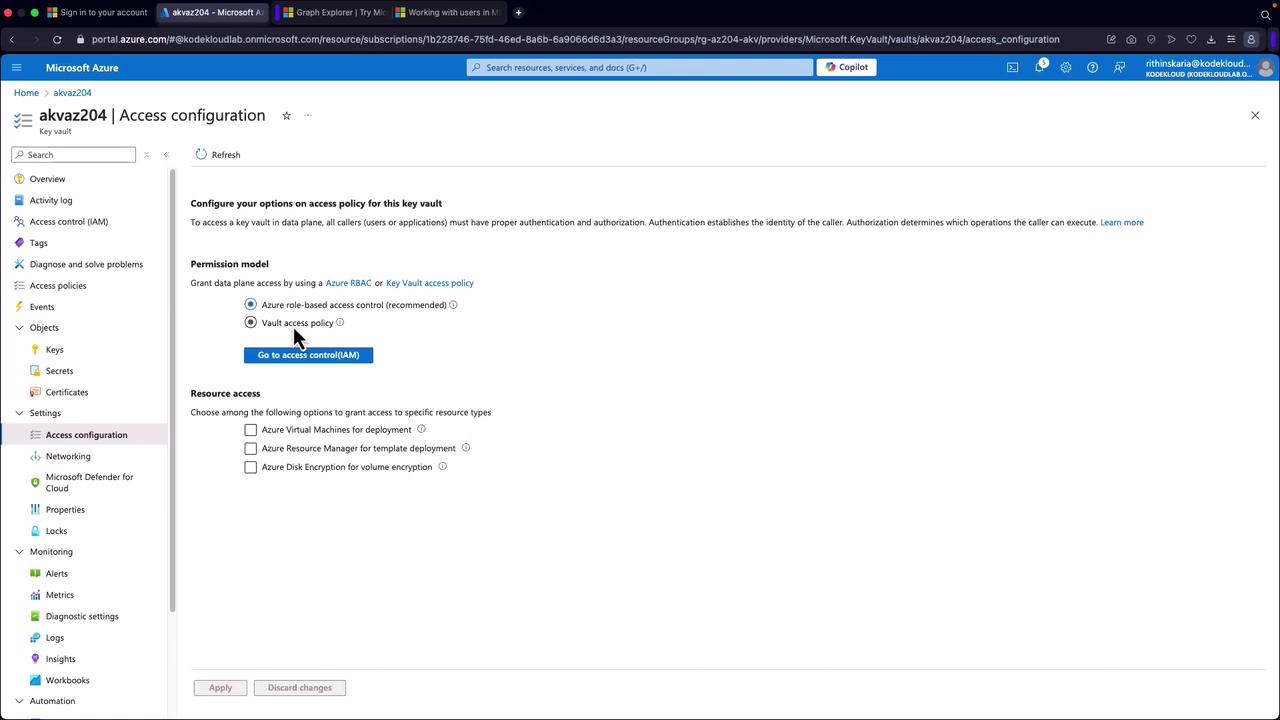Open Properties under Settings

point(65,510)
